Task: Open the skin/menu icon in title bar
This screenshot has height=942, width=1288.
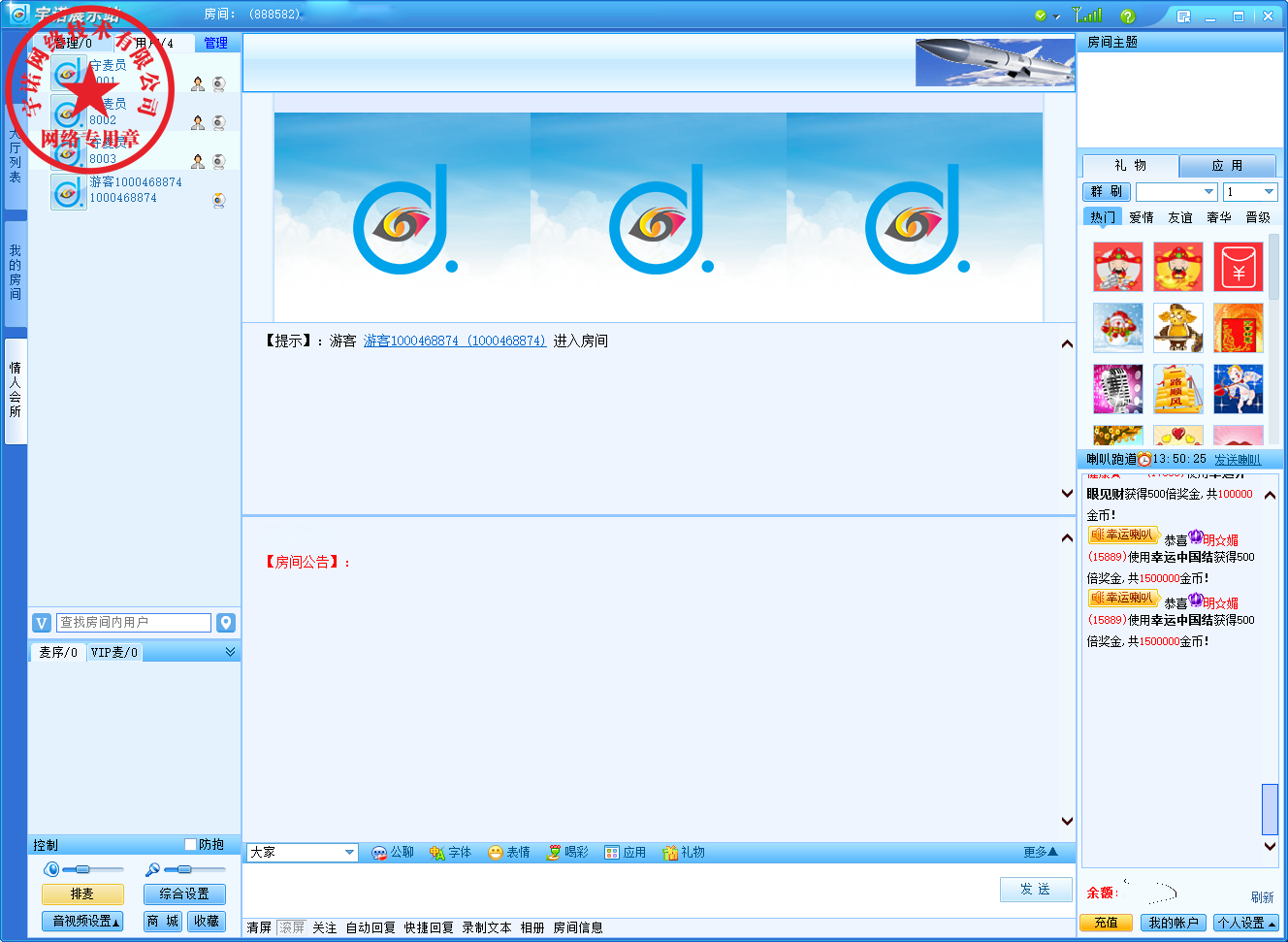Action: 1183,16
